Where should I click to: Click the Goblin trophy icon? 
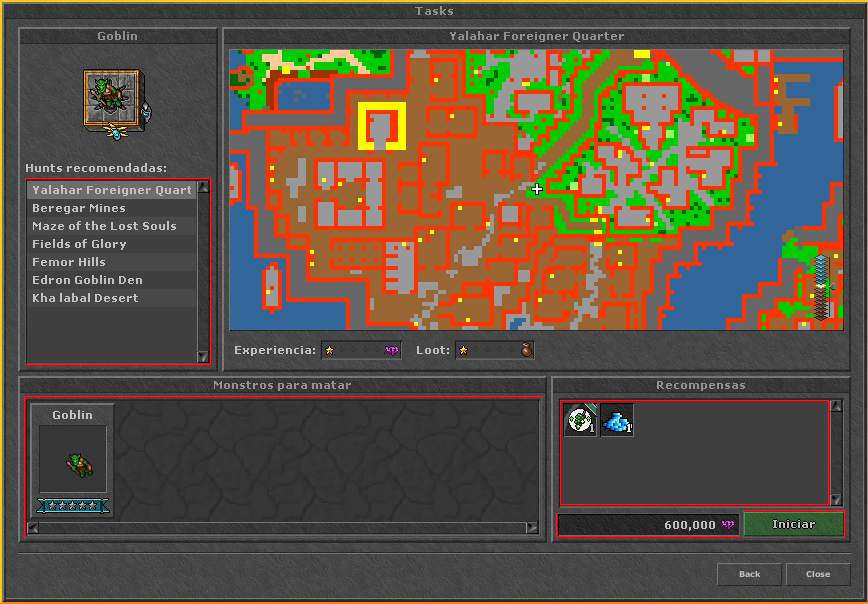click(x=117, y=104)
